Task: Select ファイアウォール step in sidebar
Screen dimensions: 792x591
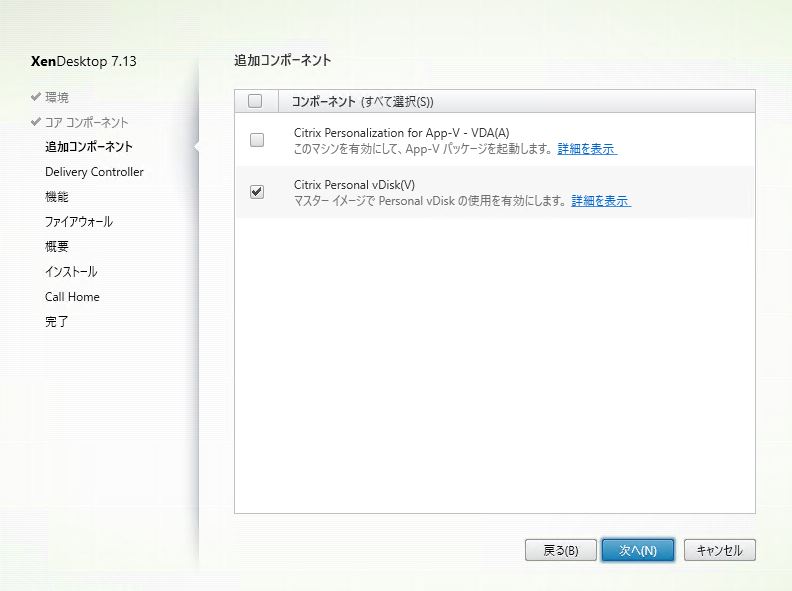Action: [79, 222]
